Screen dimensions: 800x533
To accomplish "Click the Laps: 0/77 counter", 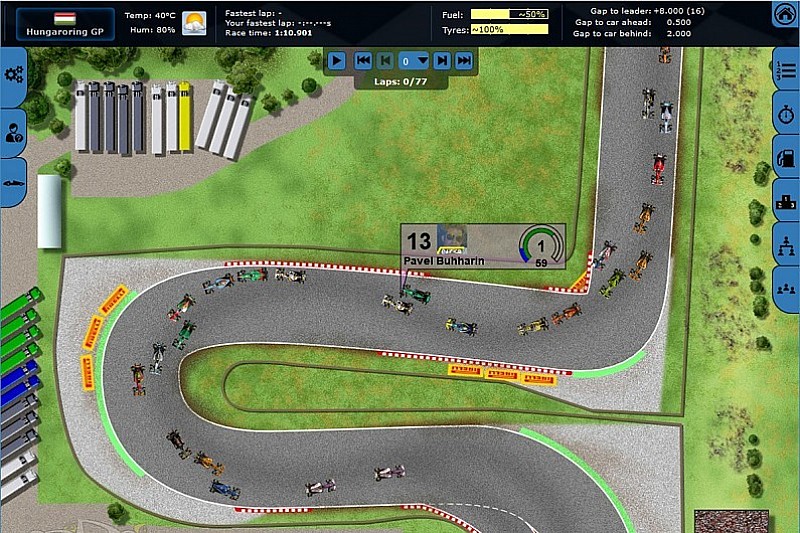I will (401, 82).
